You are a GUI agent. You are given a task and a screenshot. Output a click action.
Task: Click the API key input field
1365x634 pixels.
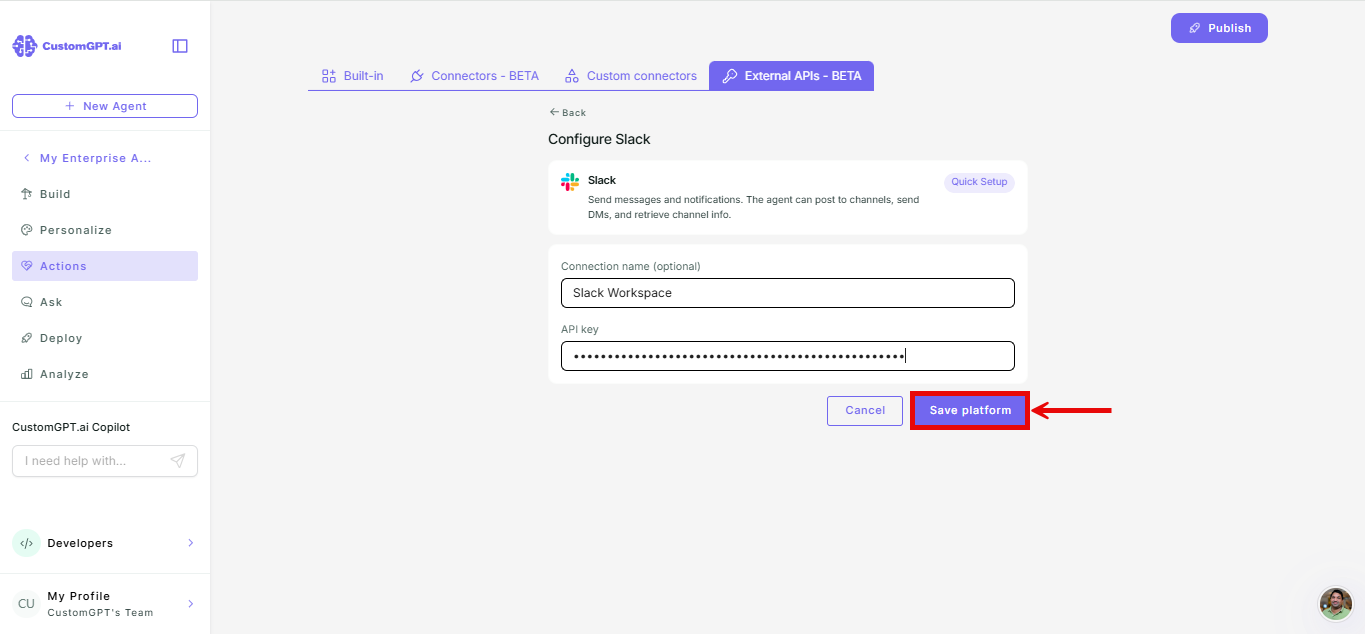coord(788,356)
